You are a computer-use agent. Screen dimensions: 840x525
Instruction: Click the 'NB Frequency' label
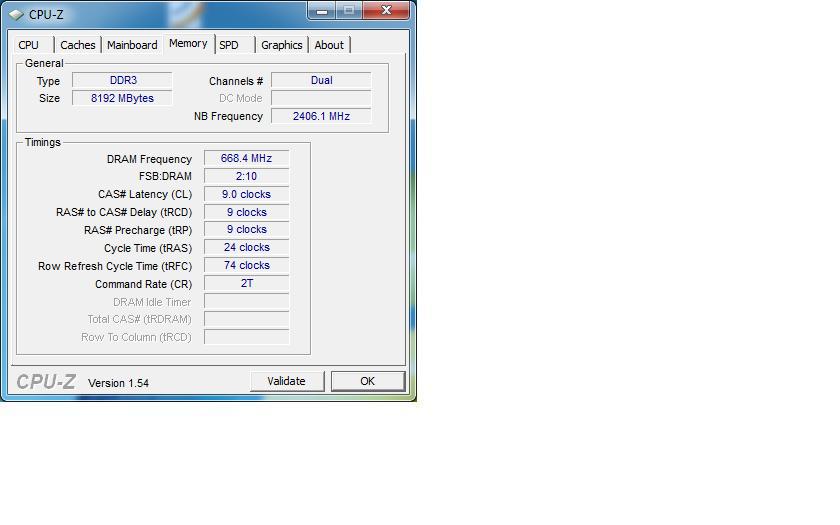coord(228,116)
